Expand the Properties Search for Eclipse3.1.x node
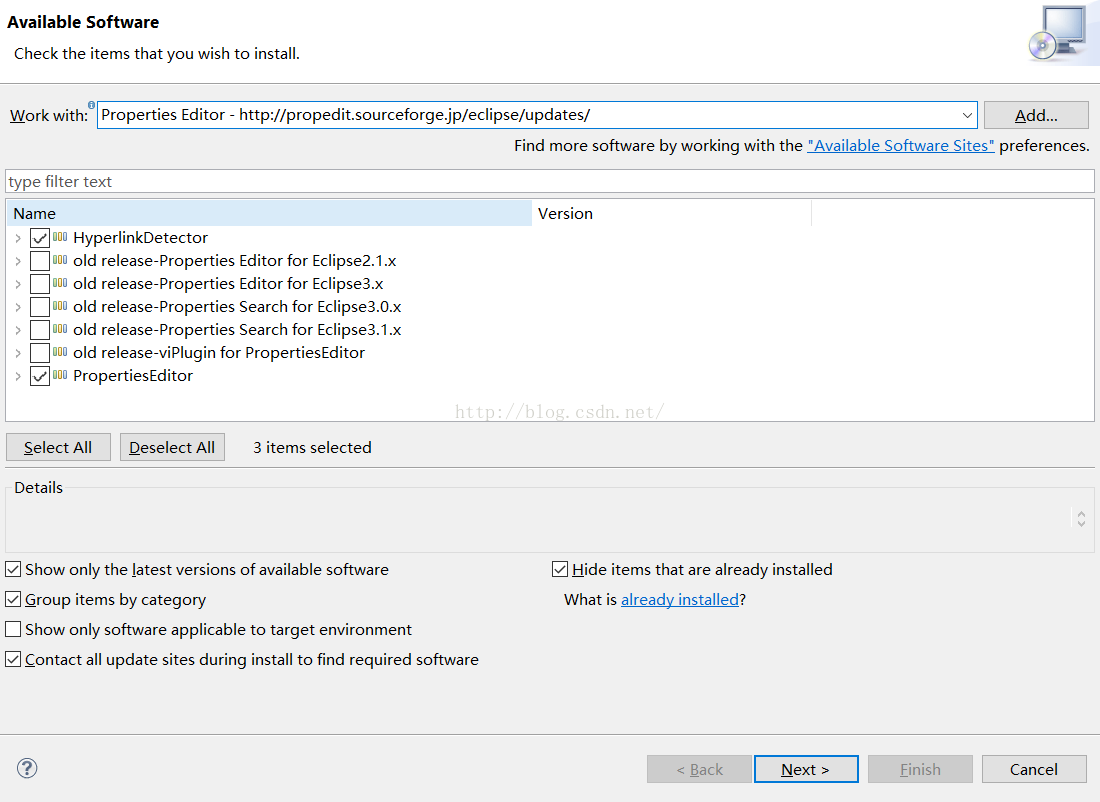 (18, 330)
